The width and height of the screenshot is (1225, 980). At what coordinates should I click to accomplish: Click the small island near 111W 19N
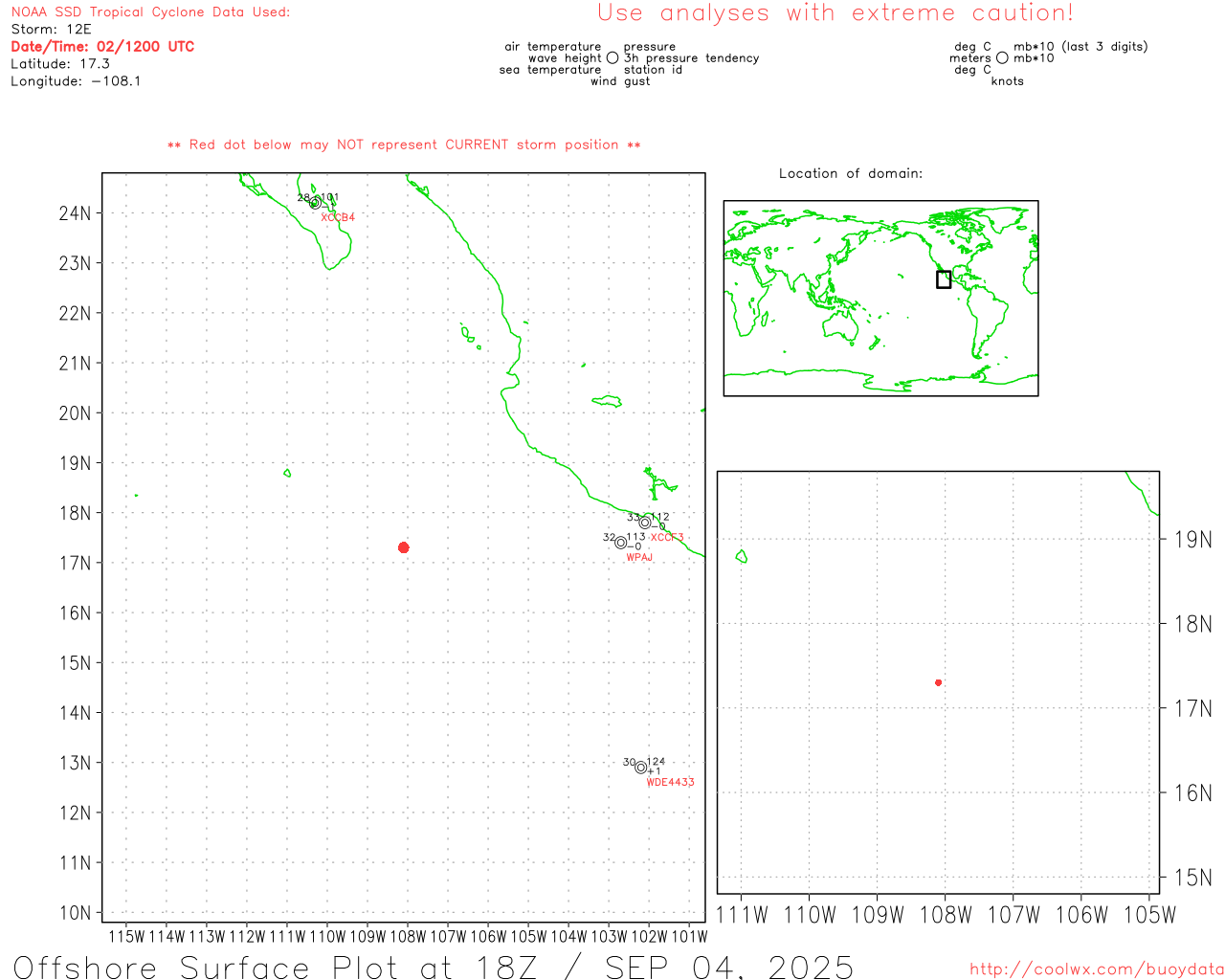287,473
